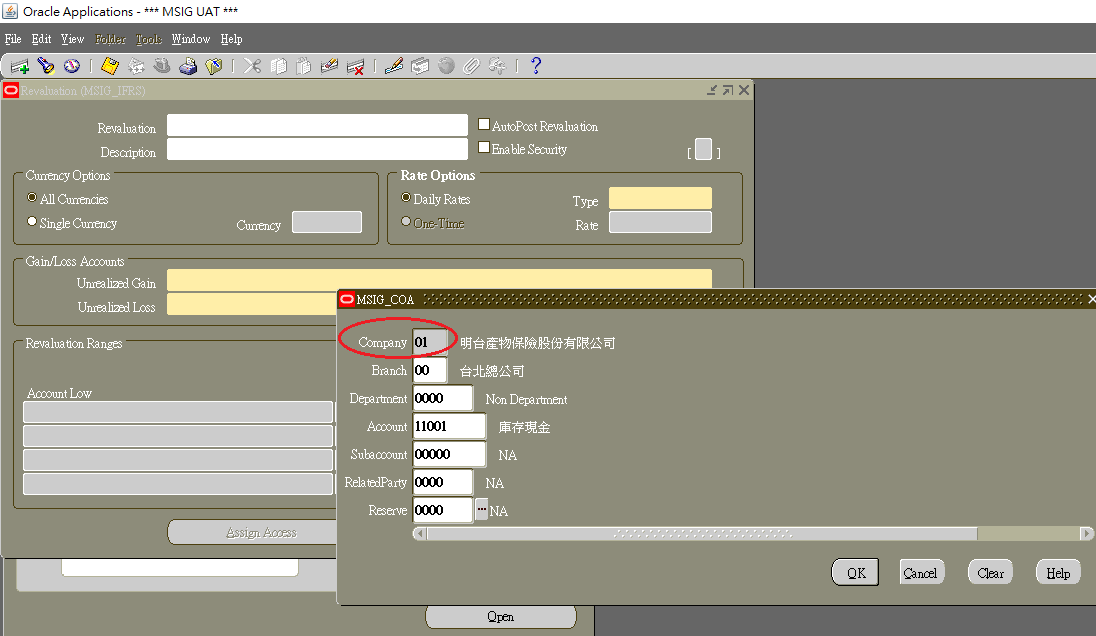
Task: Check the Enable Security checkbox
Action: pos(484,147)
